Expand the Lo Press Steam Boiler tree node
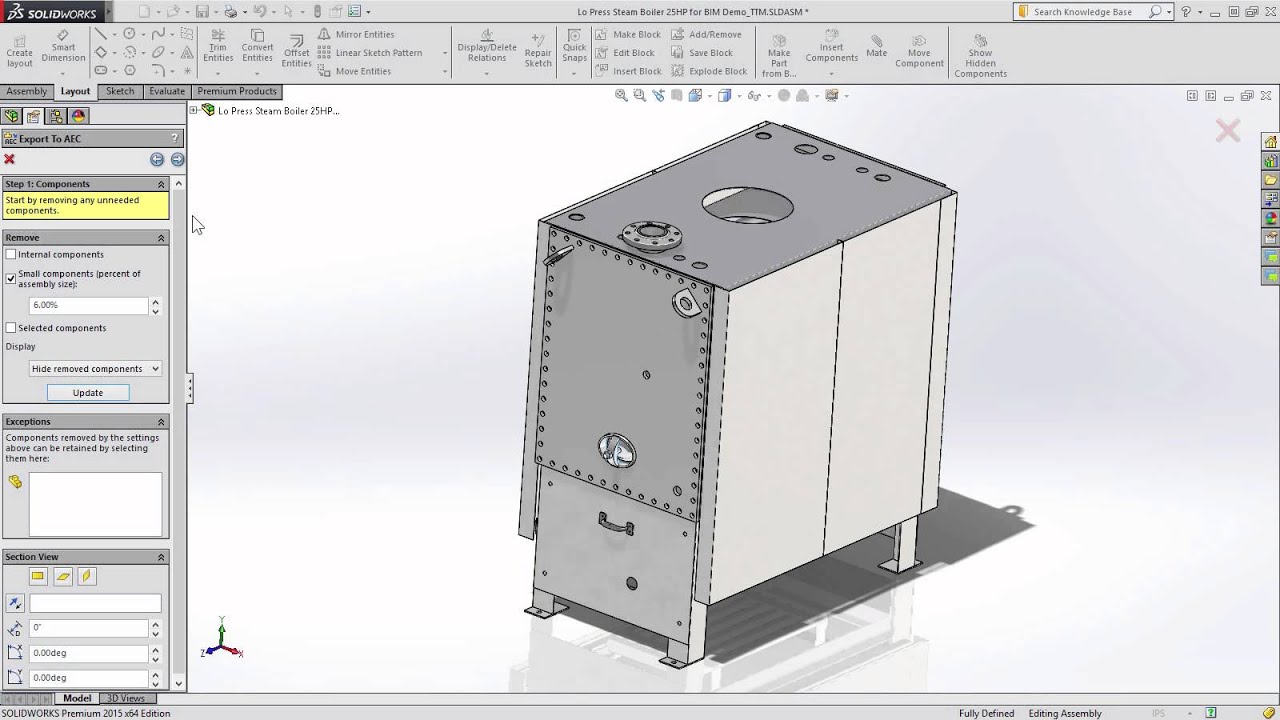The height and width of the screenshot is (720, 1280). (x=194, y=110)
